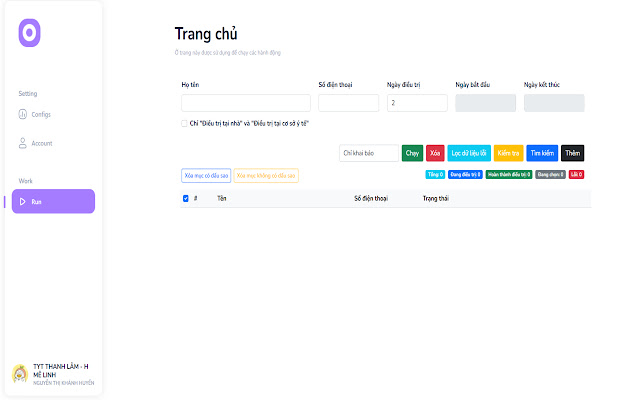
Task: Click the user avatar at bottom left
Action: (20, 373)
